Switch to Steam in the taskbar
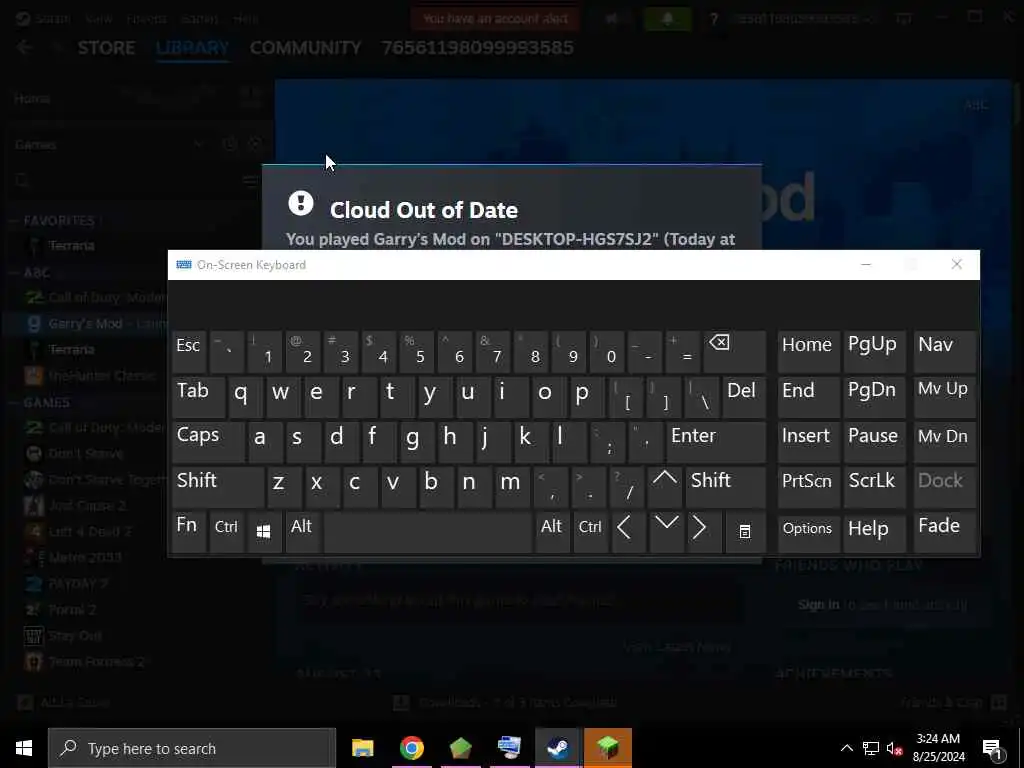 (x=558, y=748)
